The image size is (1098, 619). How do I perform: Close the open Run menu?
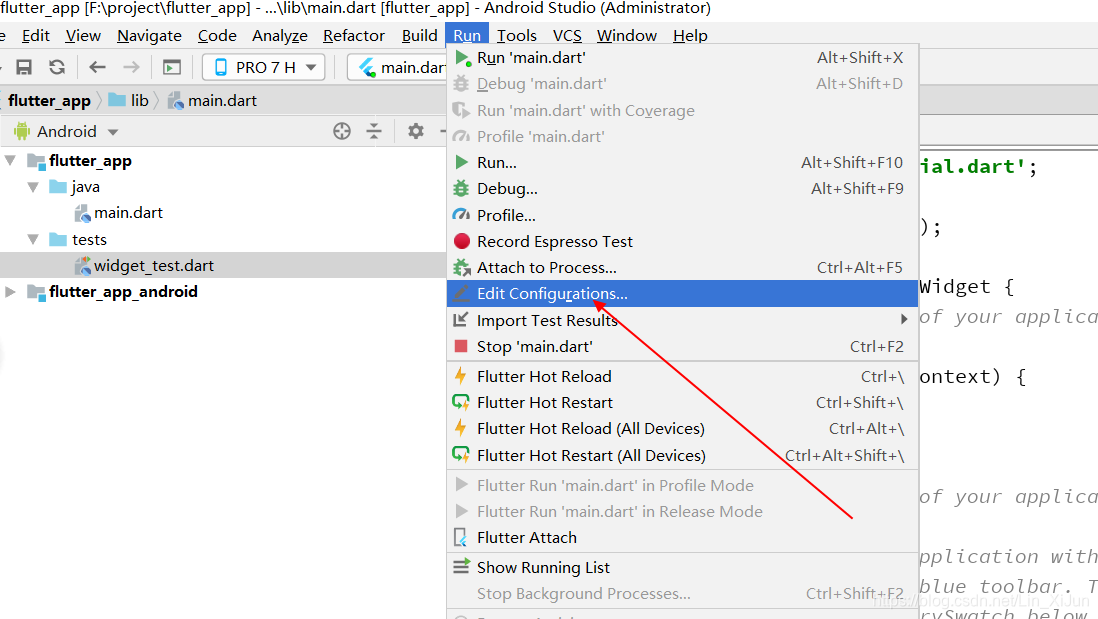tap(467, 36)
